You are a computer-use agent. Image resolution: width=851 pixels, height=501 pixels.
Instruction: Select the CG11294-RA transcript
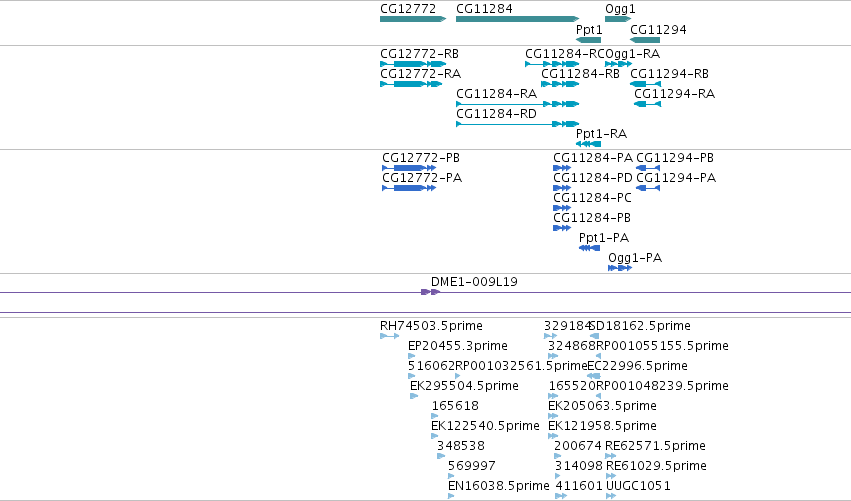pos(647,104)
